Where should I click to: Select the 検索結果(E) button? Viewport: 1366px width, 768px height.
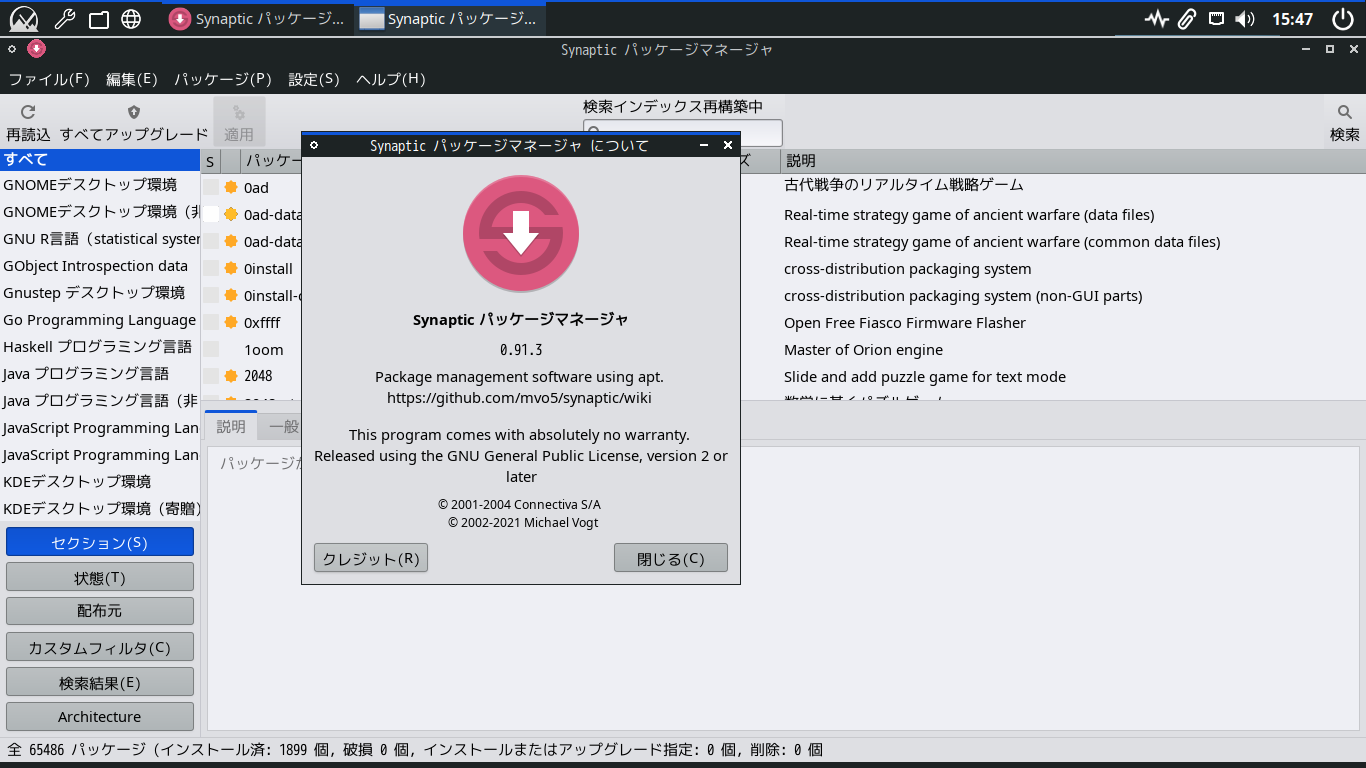tap(100, 682)
